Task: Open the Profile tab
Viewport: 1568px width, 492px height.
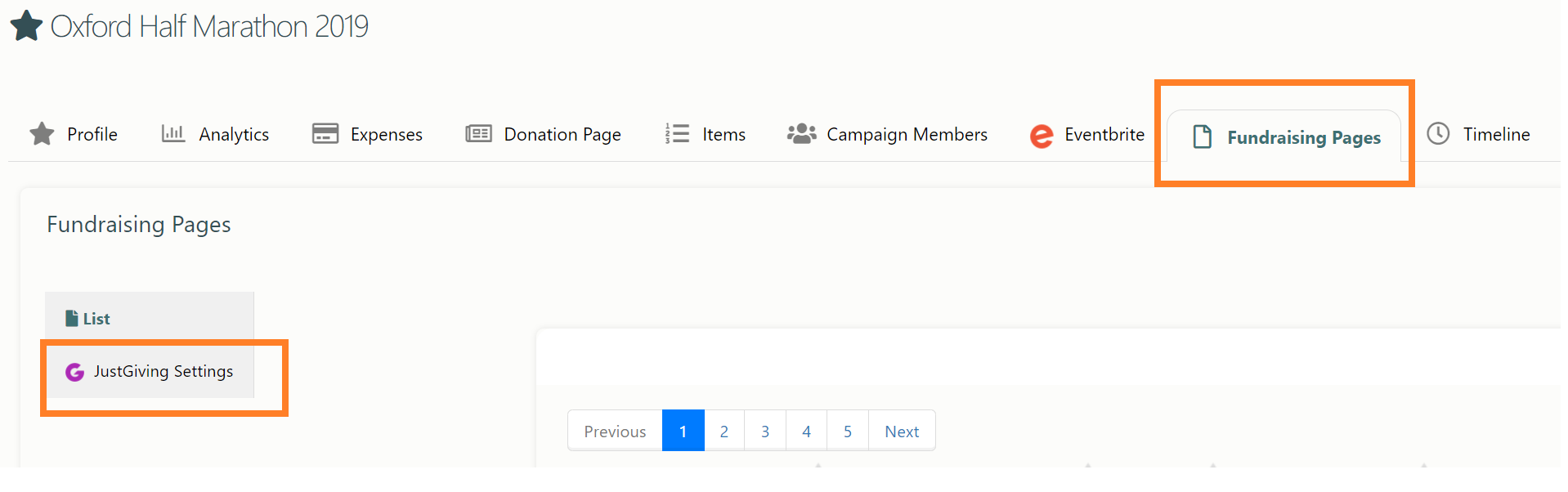Action: [x=74, y=134]
